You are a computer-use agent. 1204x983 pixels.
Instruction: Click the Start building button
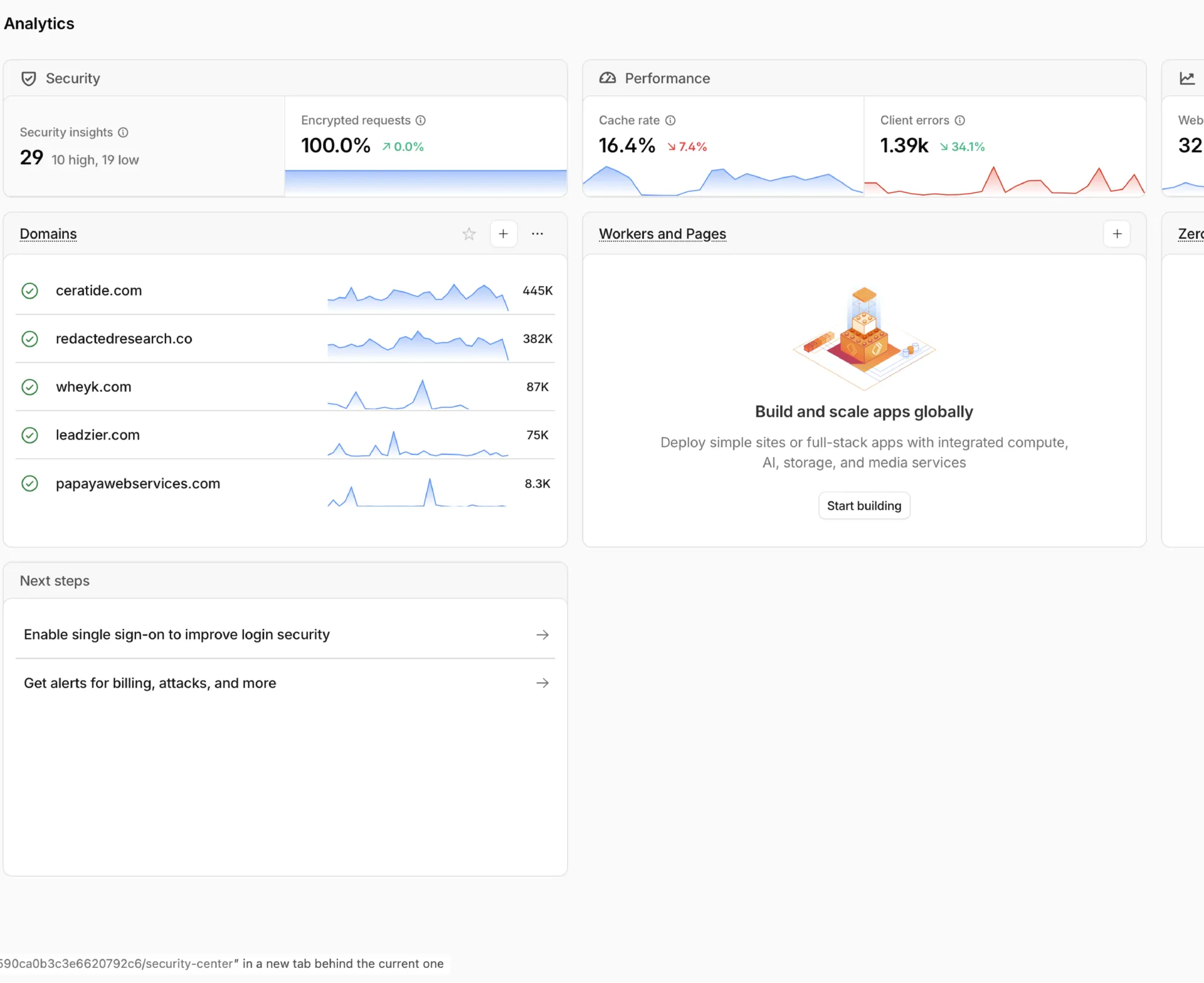pyautogui.click(x=863, y=505)
